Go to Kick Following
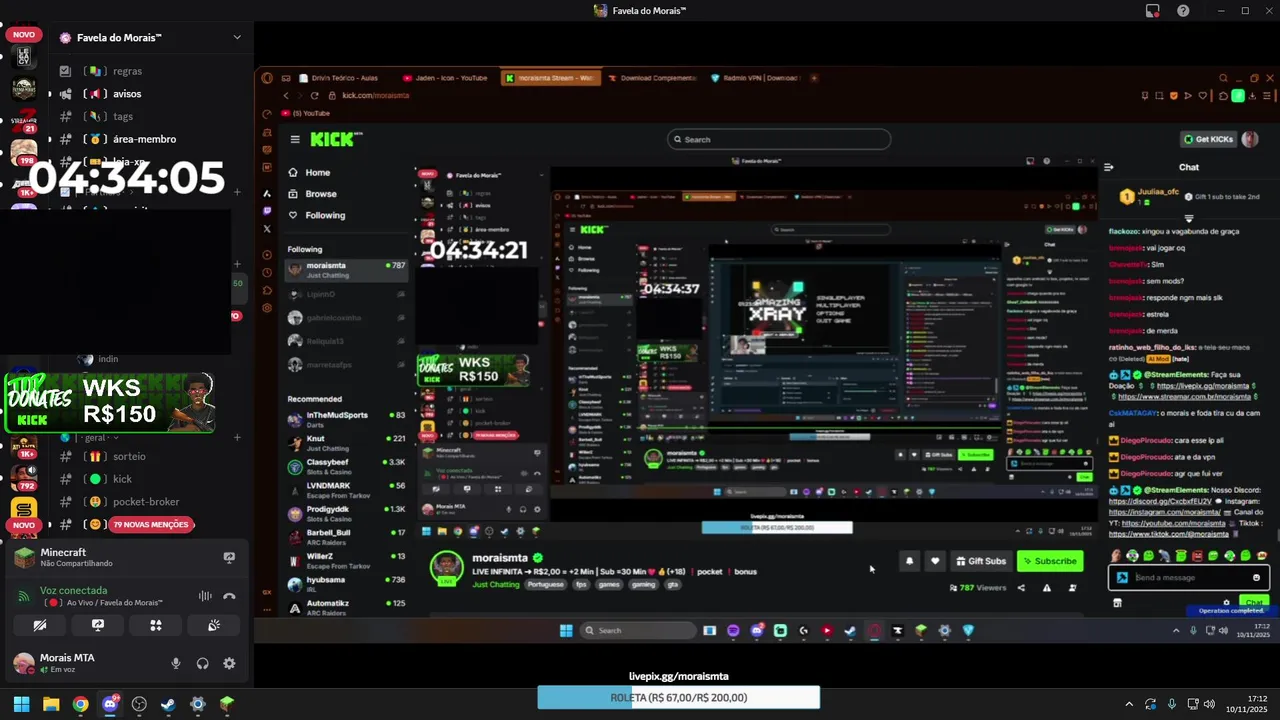The height and width of the screenshot is (720, 1280). [325, 215]
